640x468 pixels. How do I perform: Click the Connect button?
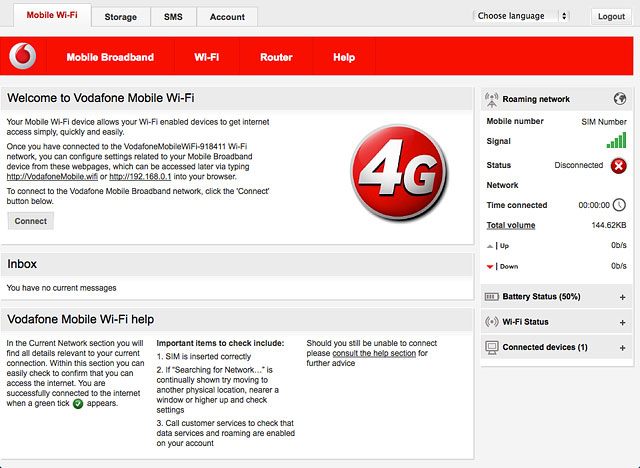pyautogui.click(x=31, y=221)
